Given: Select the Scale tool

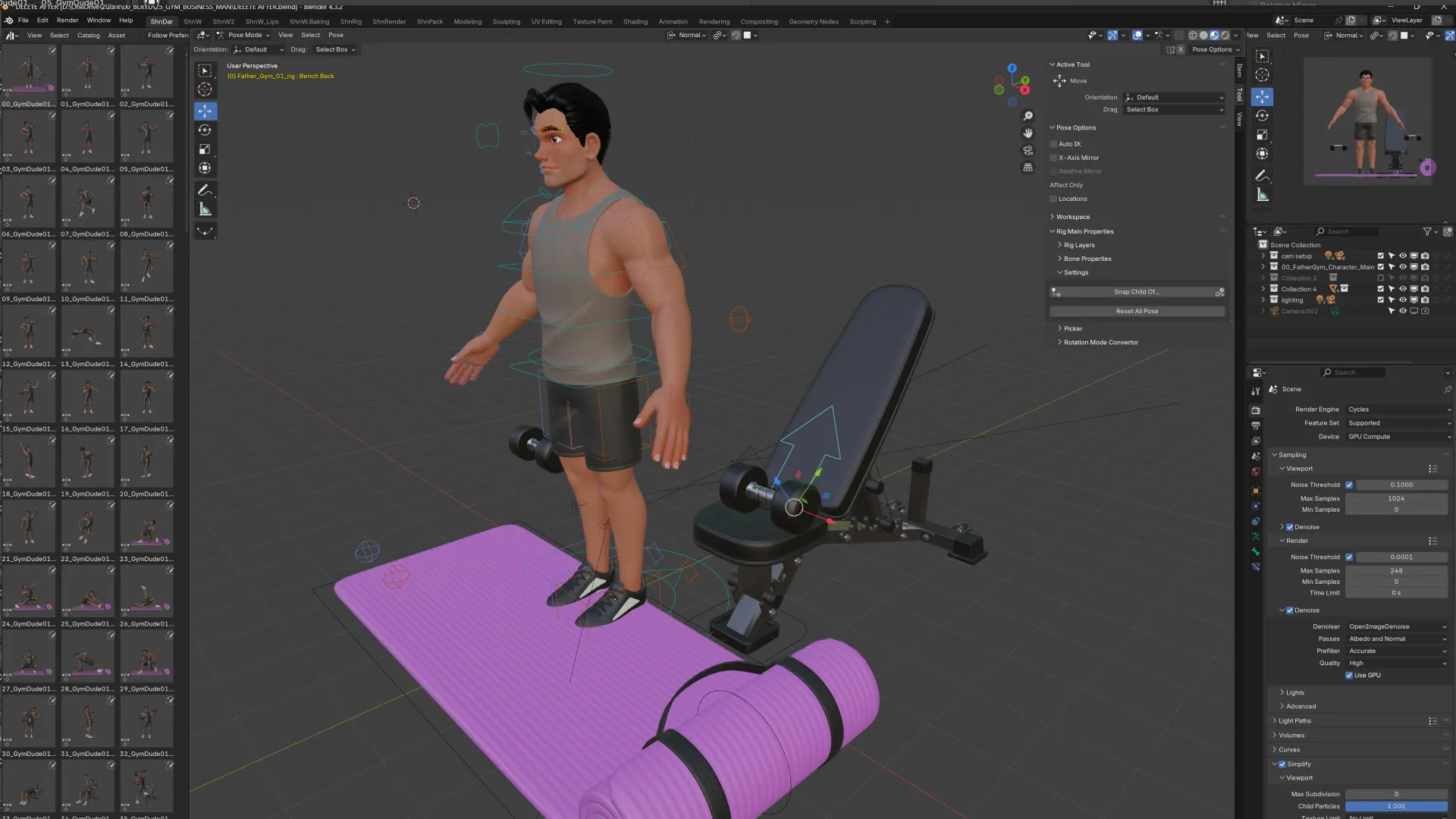Looking at the screenshot, I should pos(205,149).
